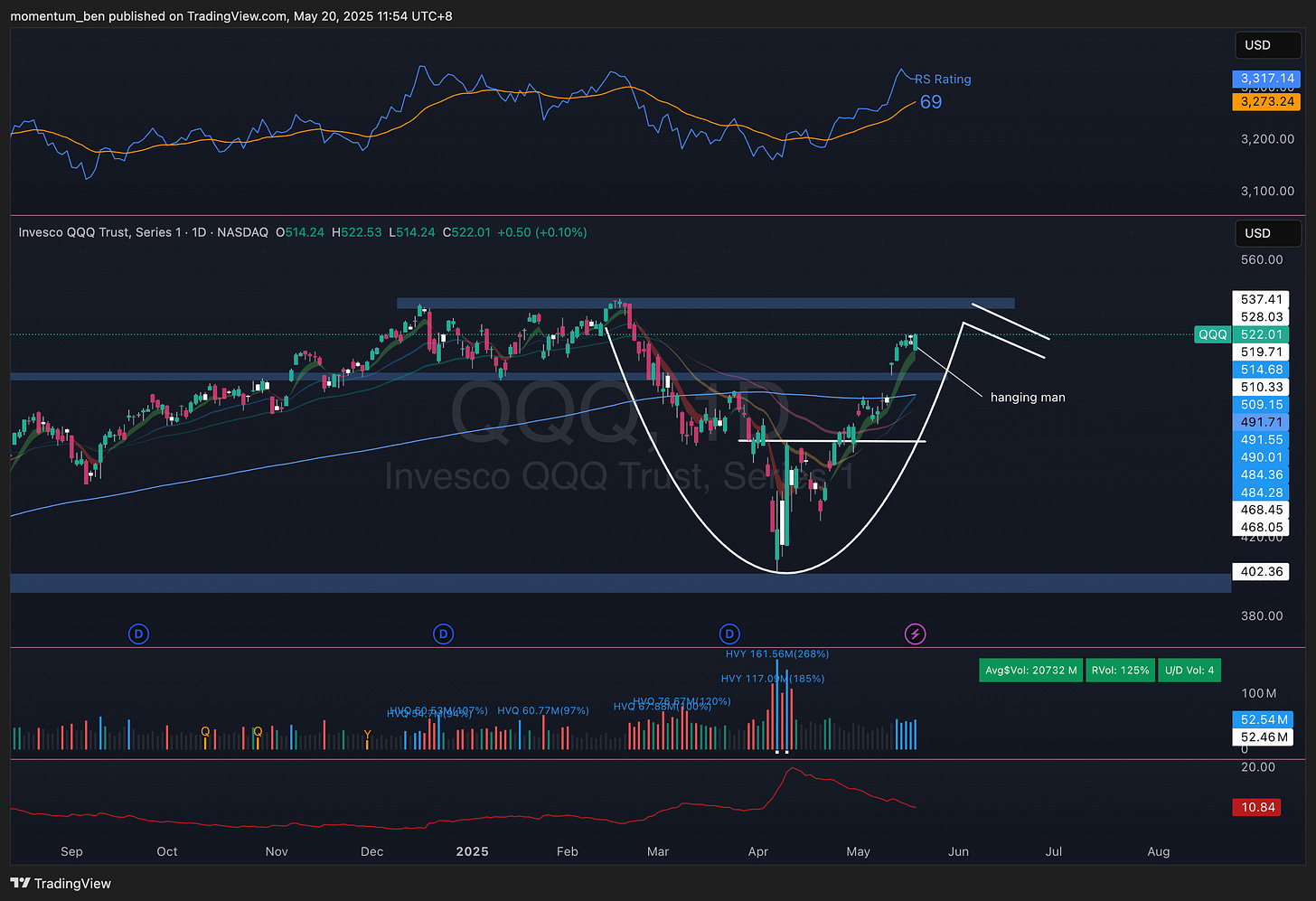Click the 380.00 price axis label
Image resolution: width=1316 pixels, height=901 pixels.
coord(1262,615)
